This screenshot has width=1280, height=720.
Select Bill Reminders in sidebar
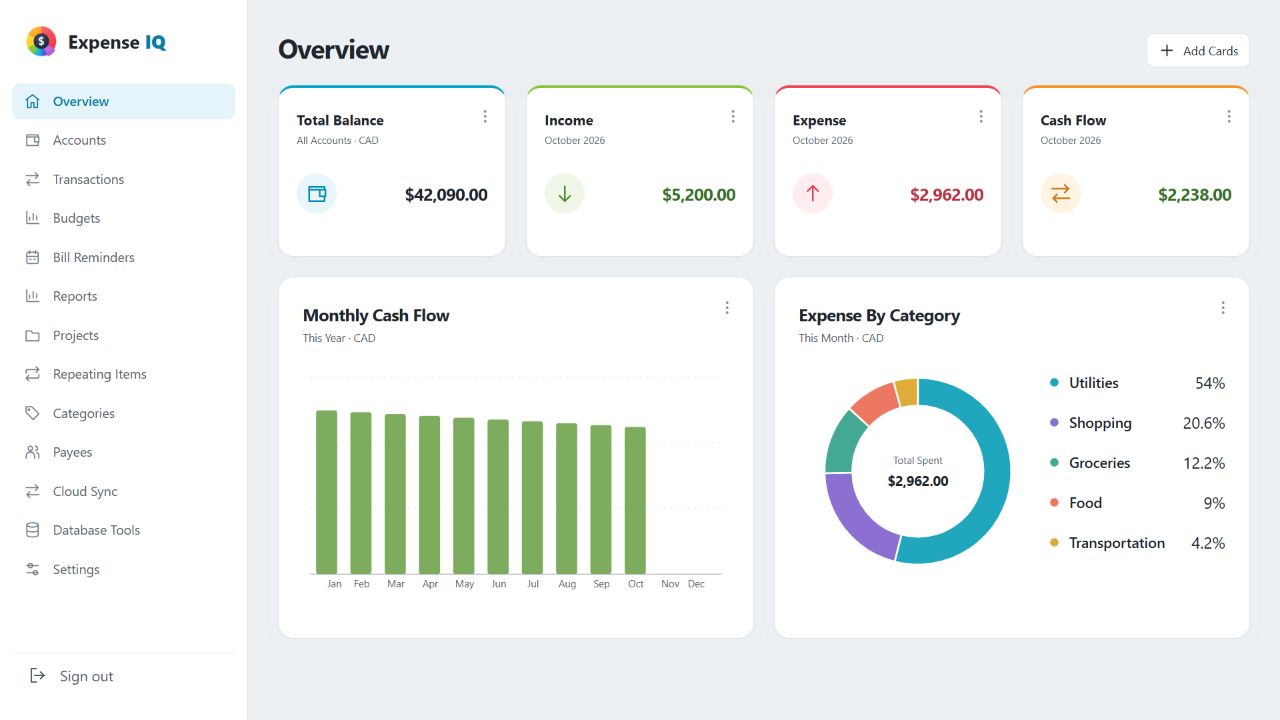[x=124, y=257]
